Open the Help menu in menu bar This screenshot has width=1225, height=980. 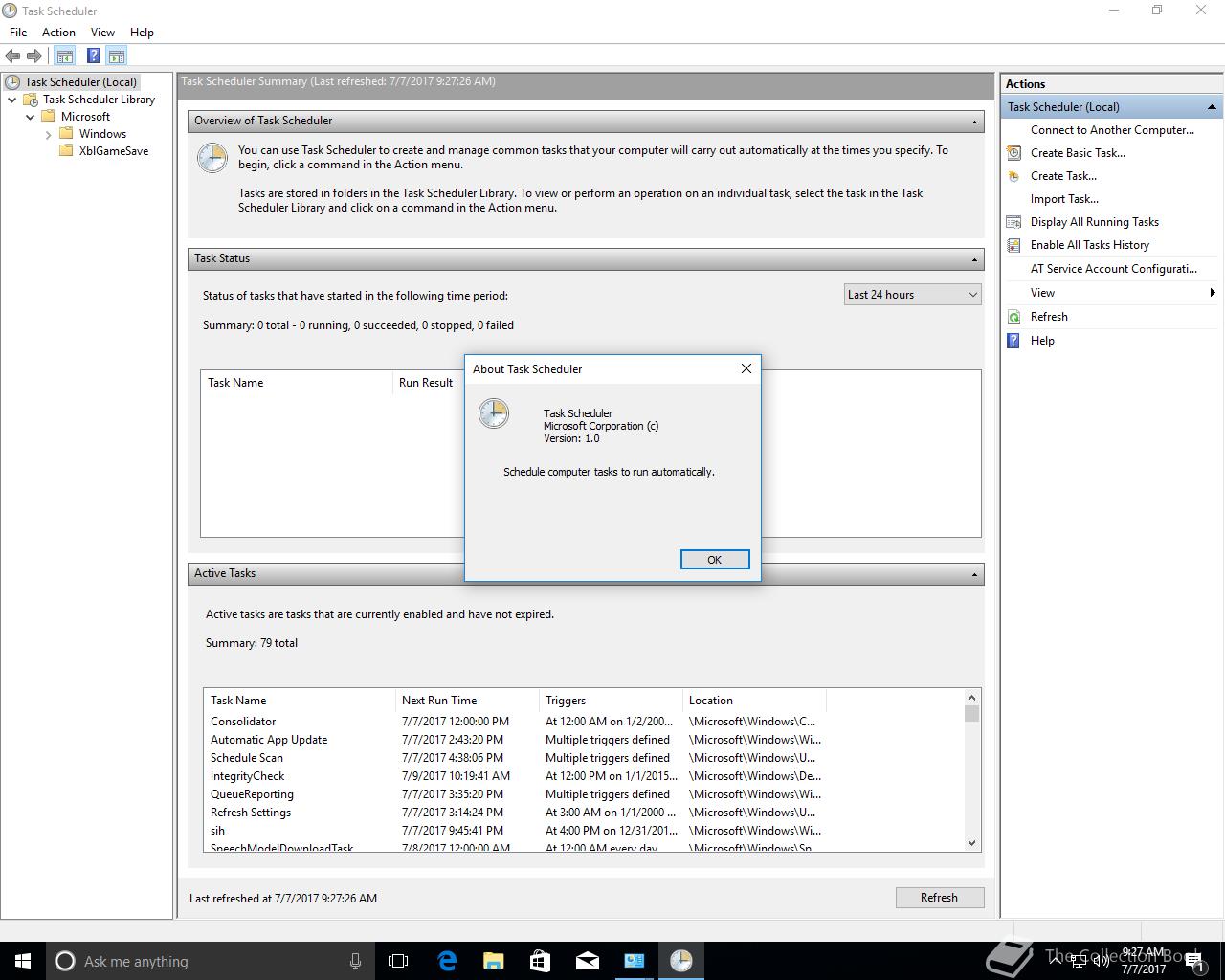pos(142,33)
